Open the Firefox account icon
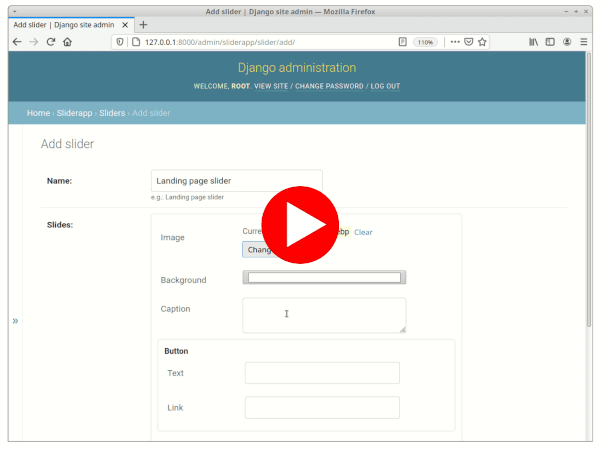The image size is (600, 450). coord(567,42)
